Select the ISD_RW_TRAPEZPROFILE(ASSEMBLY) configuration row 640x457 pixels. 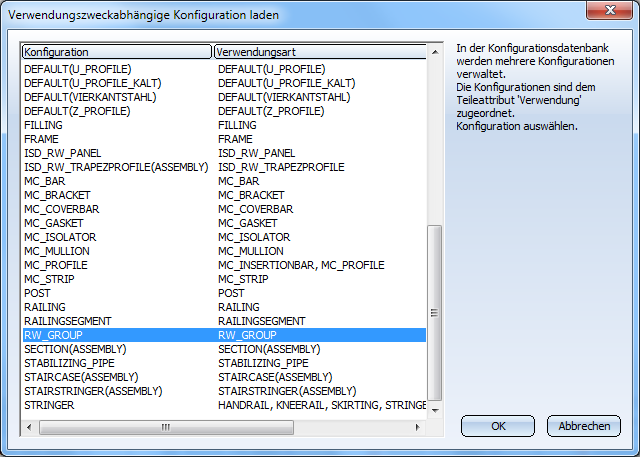tap(224, 167)
